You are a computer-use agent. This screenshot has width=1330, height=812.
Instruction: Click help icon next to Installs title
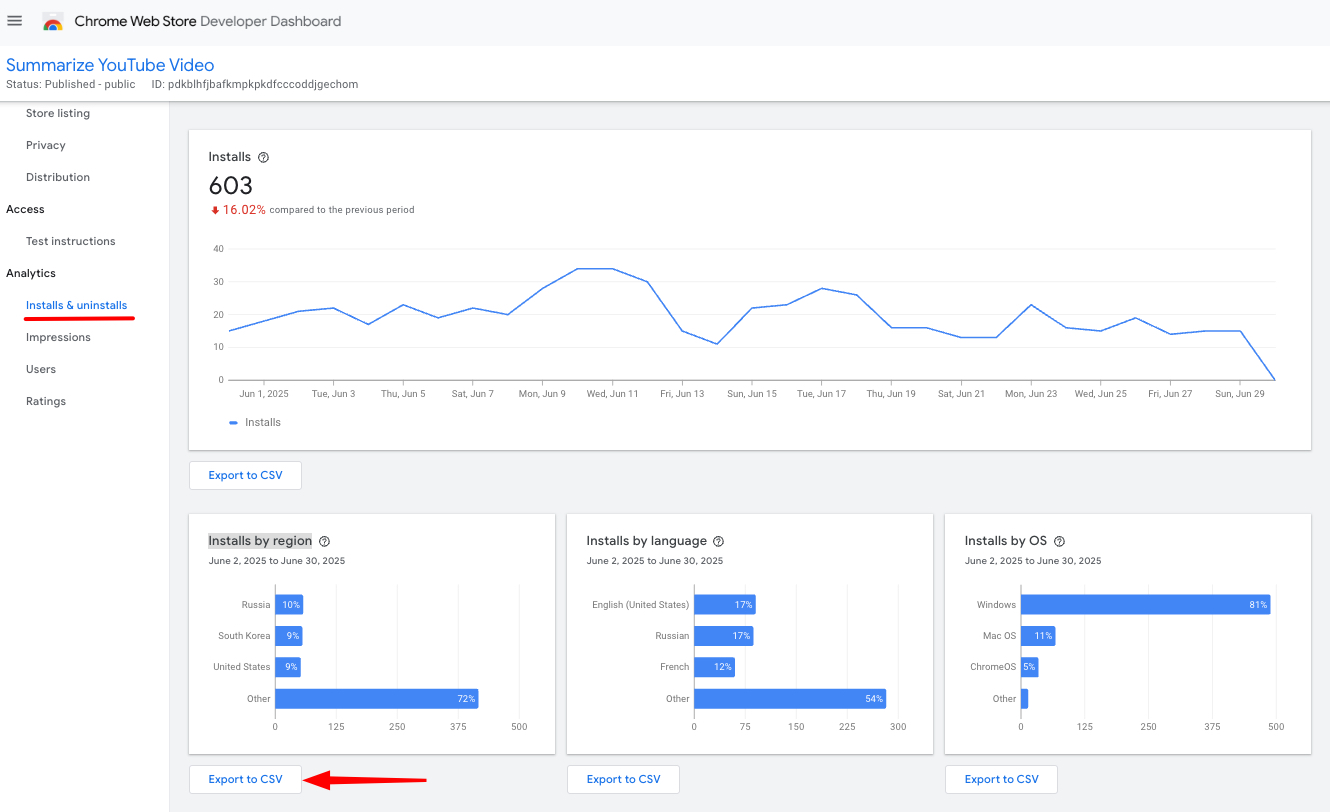pyautogui.click(x=264, y=157)
